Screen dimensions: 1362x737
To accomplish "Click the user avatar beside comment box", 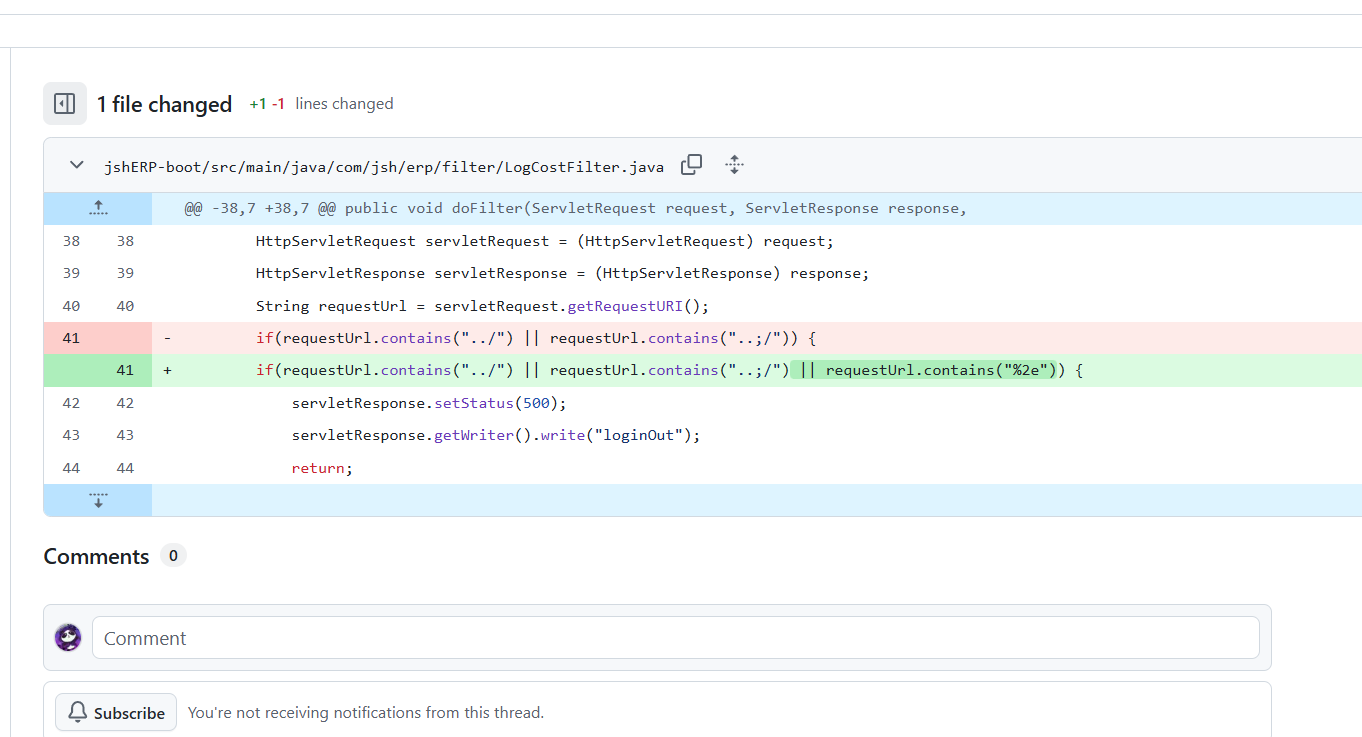I will coord(68,637).
